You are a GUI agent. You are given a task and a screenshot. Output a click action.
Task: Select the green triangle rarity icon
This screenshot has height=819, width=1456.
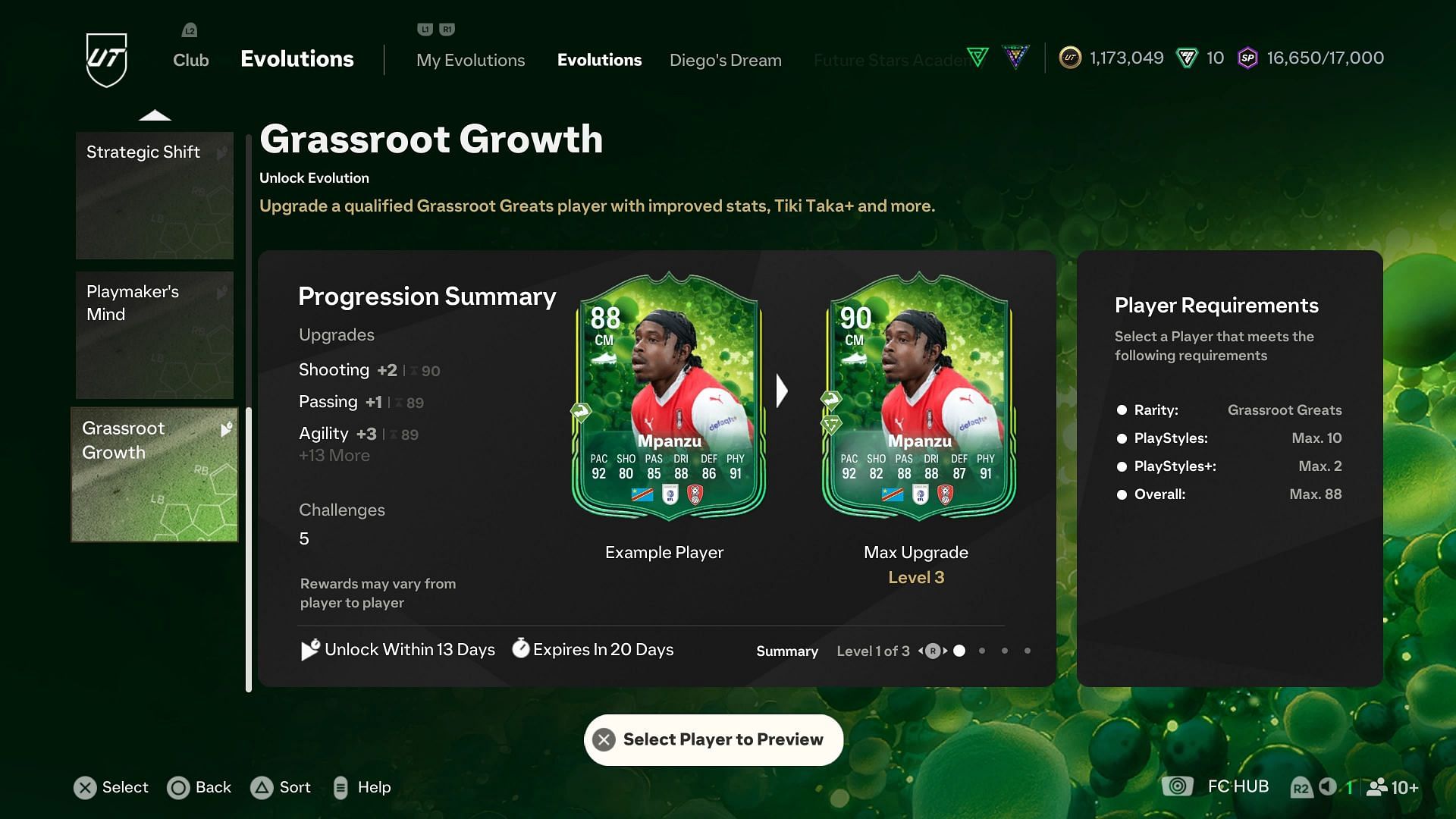tap(981, 57)
